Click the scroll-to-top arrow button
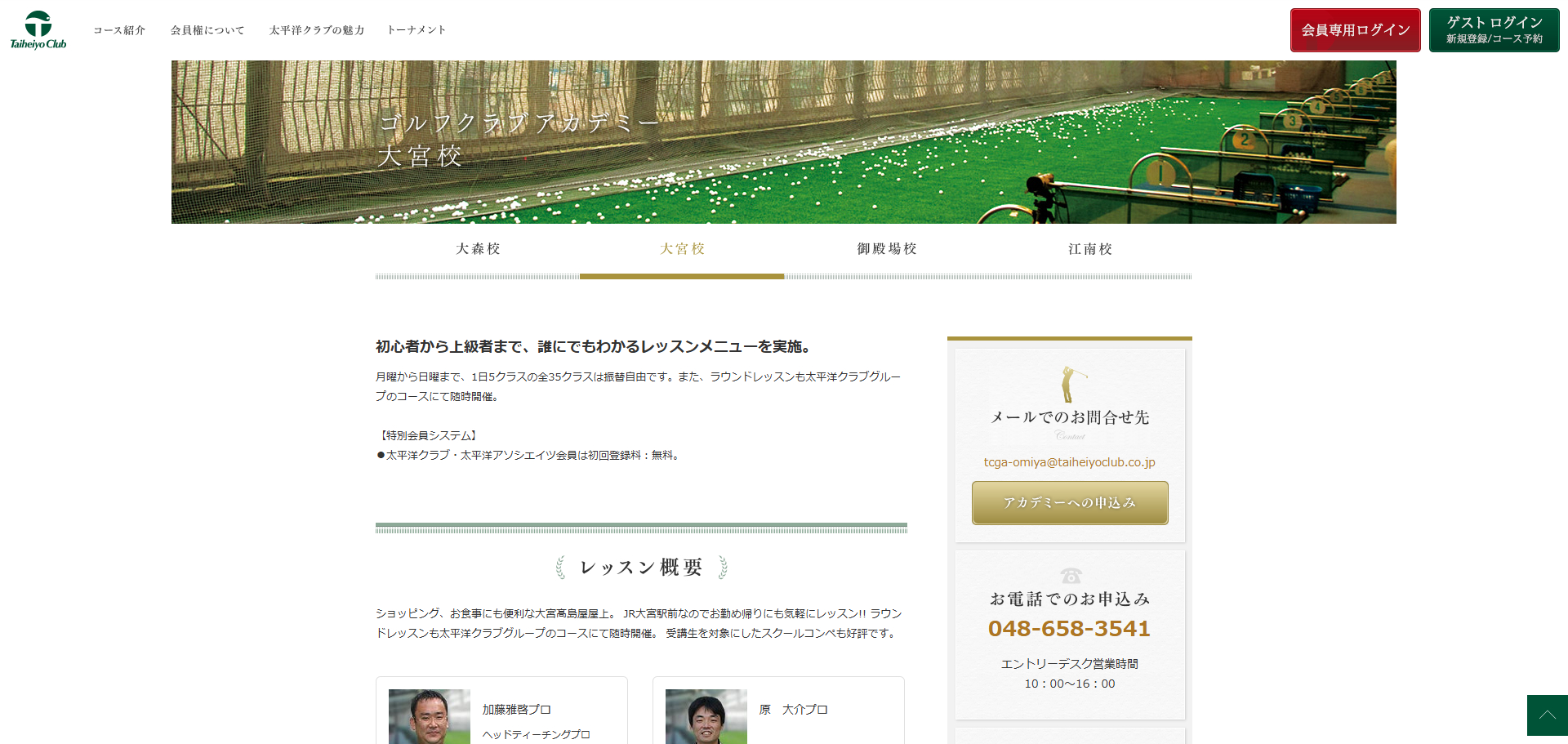This screenshot has width=1568, height=744. pyautogui.click(x=1548, y=715)
